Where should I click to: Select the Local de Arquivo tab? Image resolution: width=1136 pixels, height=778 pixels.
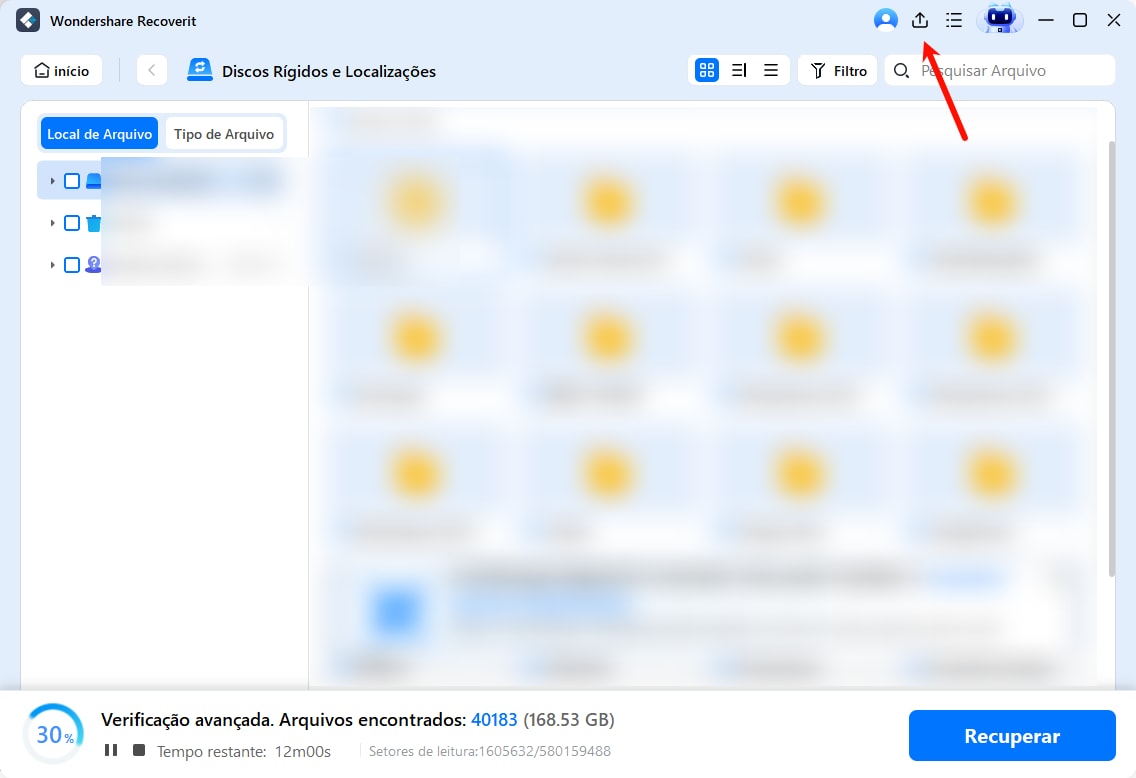99,134
